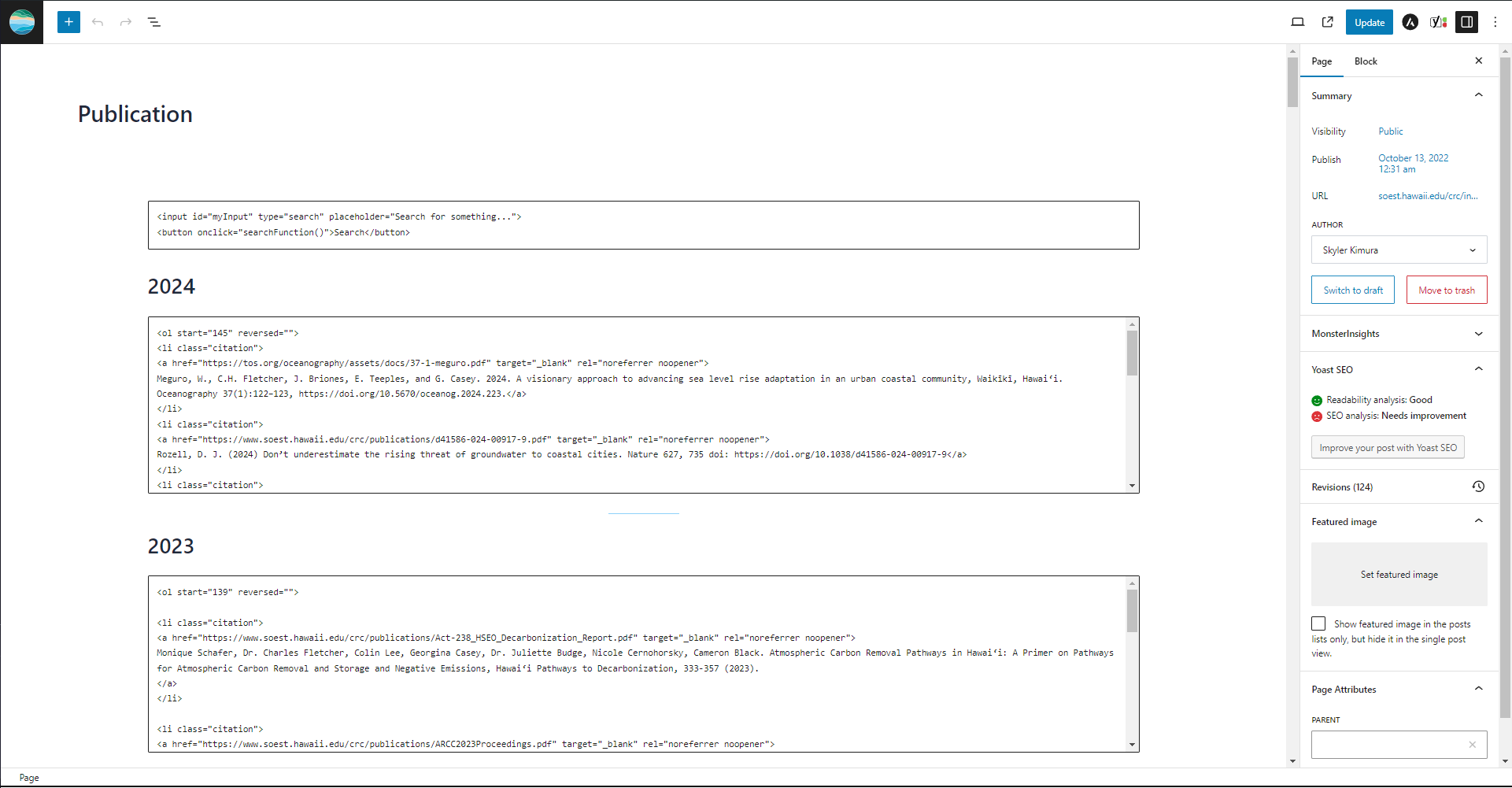Click the Parent page input field
This screenshot has height=788, width=1512.
tap(1388, 745)
